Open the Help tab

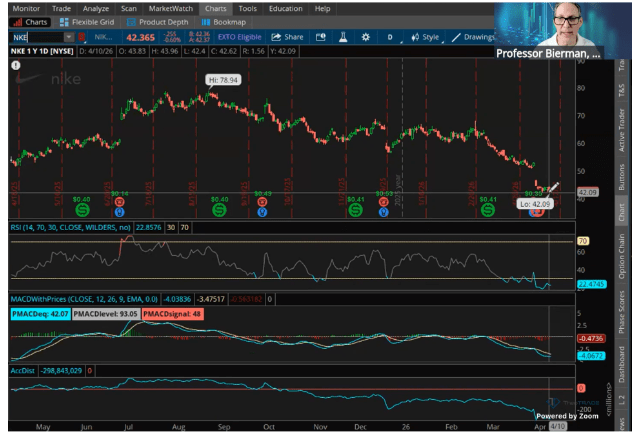[322, 9]
